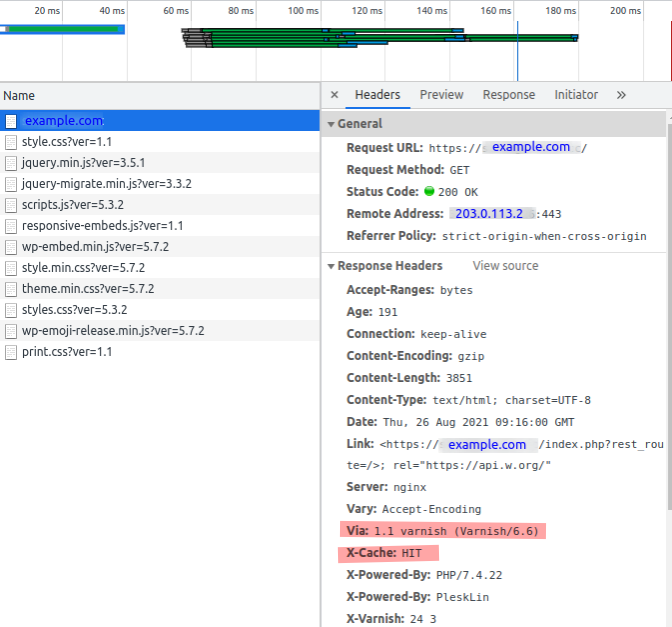Click the Connection keep-alive header
Image resolution: width=672 pixels, height=627 pixels.
pos(417,334)
